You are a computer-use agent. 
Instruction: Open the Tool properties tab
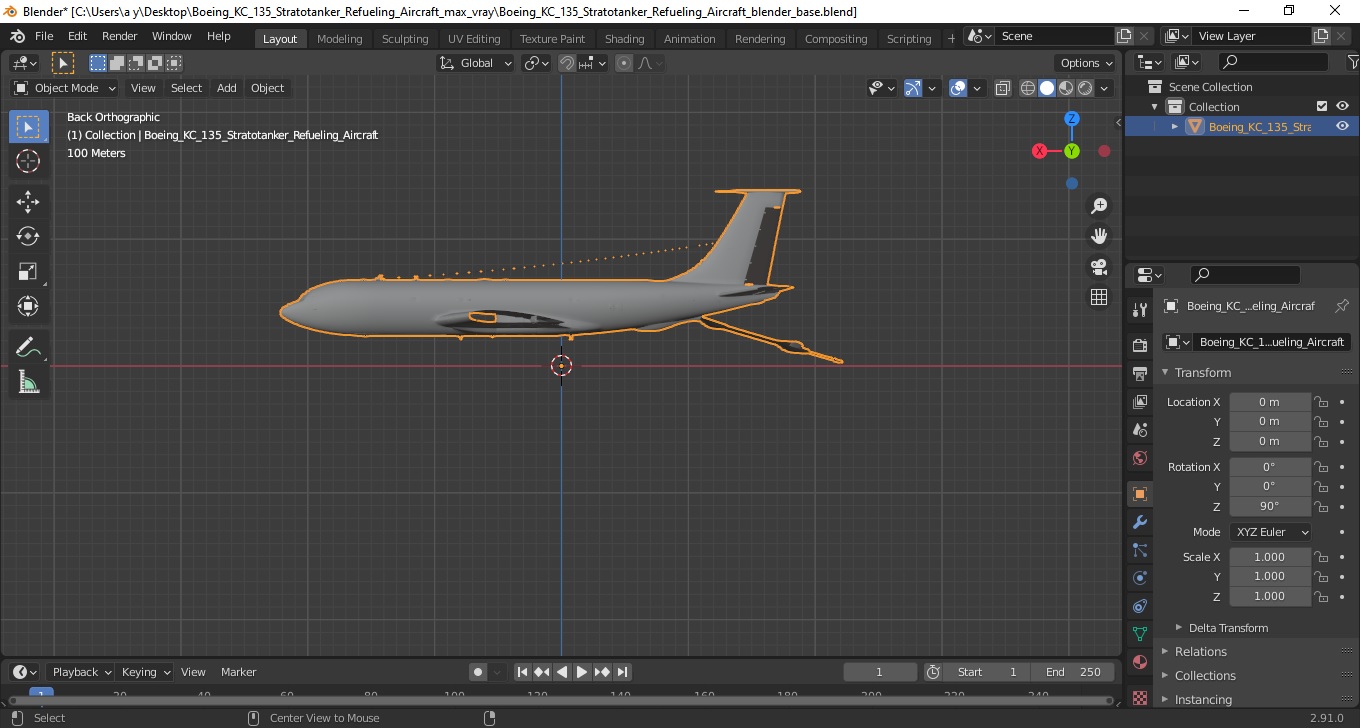click(1140, 310)
